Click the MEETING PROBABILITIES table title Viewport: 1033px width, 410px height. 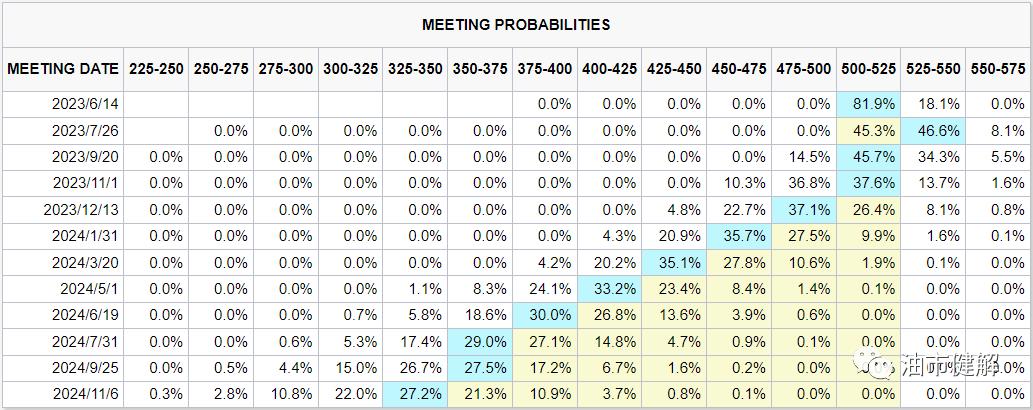point(516,24)
